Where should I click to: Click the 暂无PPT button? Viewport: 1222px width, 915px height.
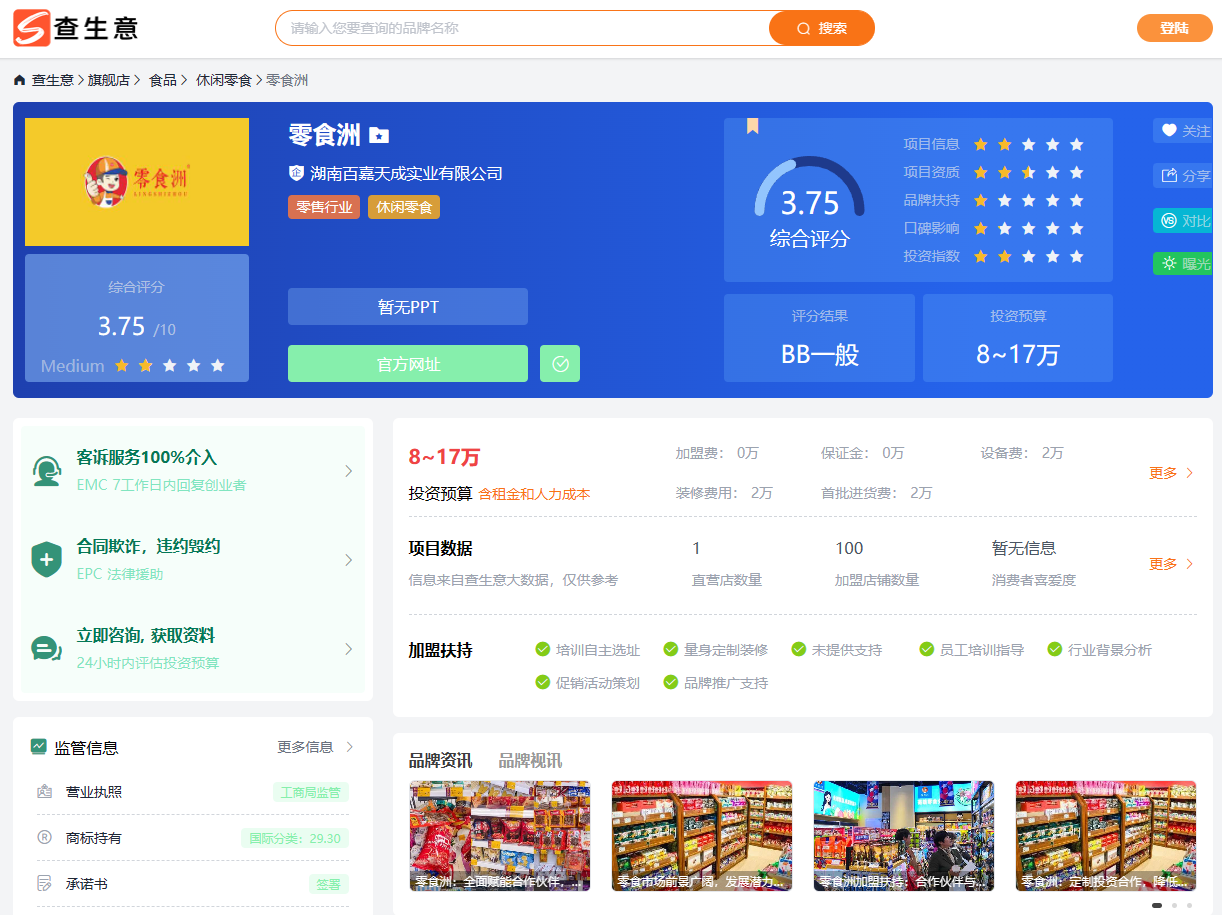pos(408,307)
